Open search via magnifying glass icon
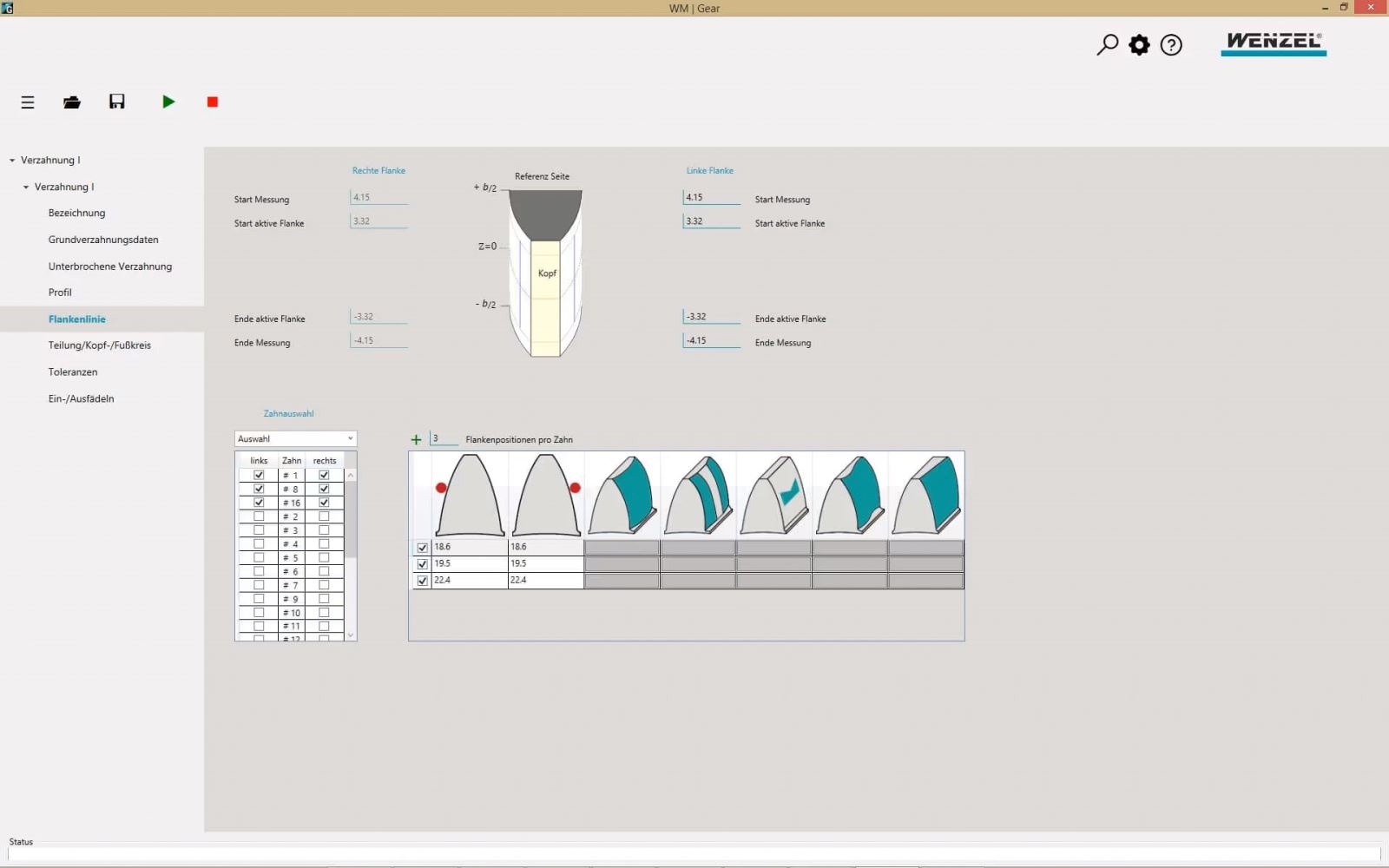Viewport: 1389px width, 868px height. pyautogui.click(x=1107, y=44)
